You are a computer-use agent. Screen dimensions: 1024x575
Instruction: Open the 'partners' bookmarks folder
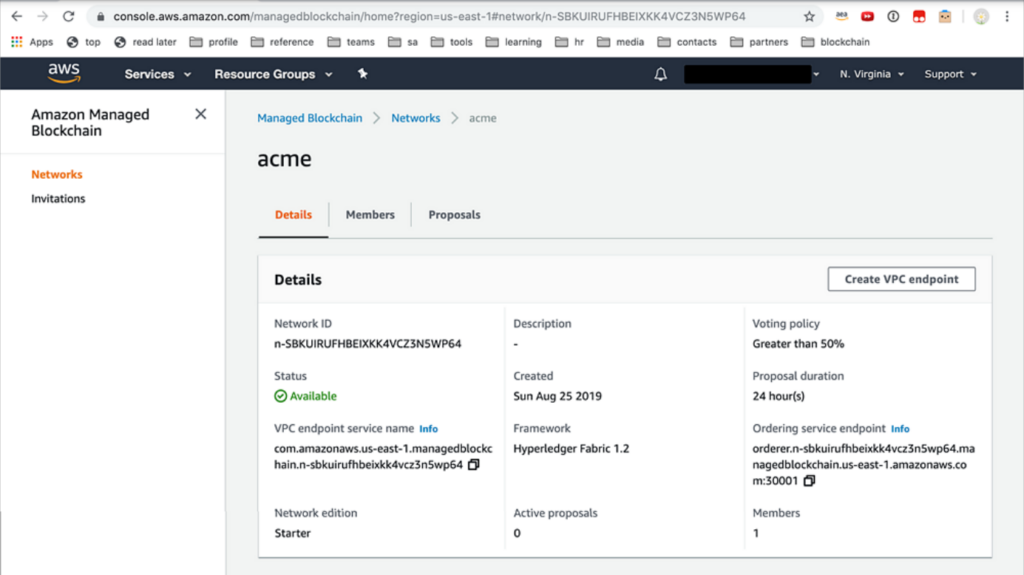click(759, 42)
